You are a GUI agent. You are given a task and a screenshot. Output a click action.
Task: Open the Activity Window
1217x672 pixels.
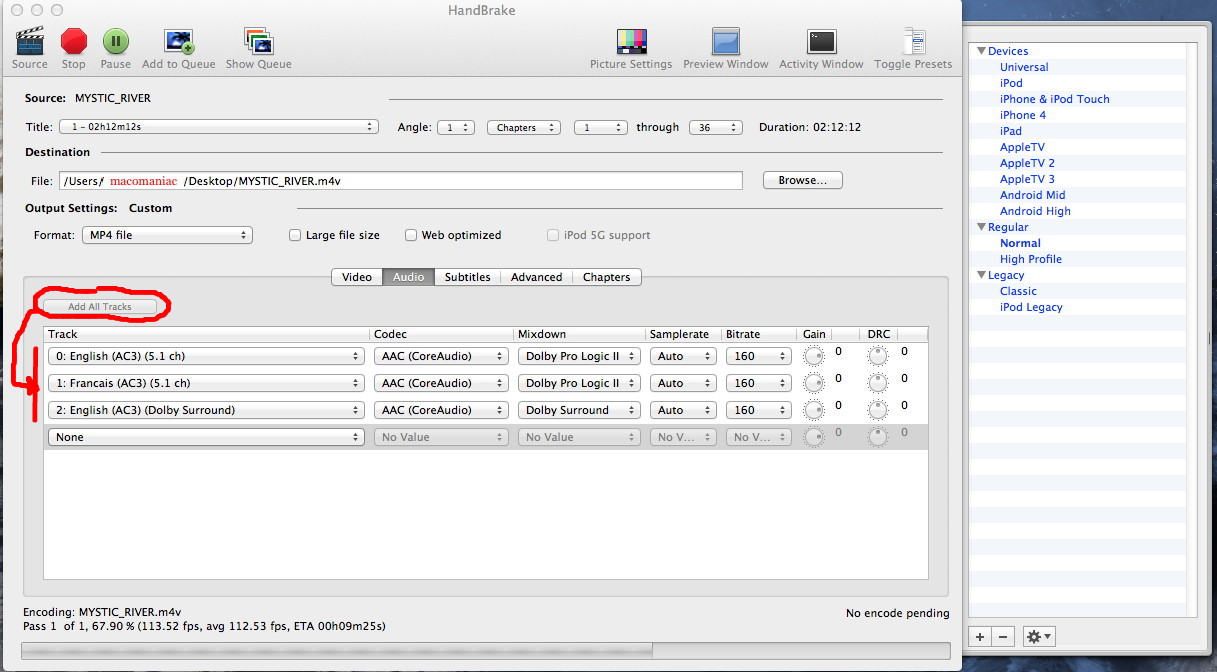(x=821, y=41)
